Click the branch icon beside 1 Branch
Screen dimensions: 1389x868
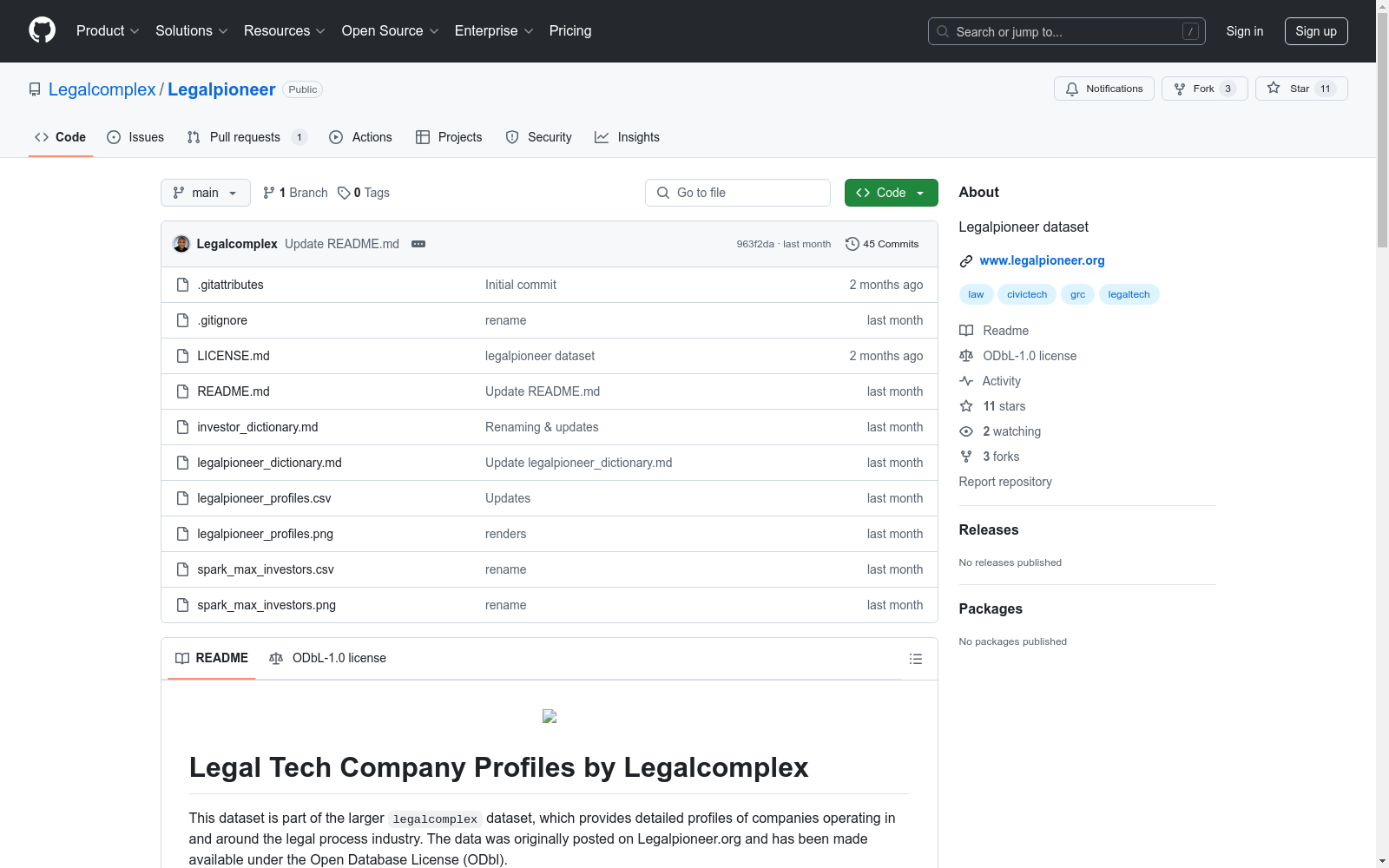269,193
